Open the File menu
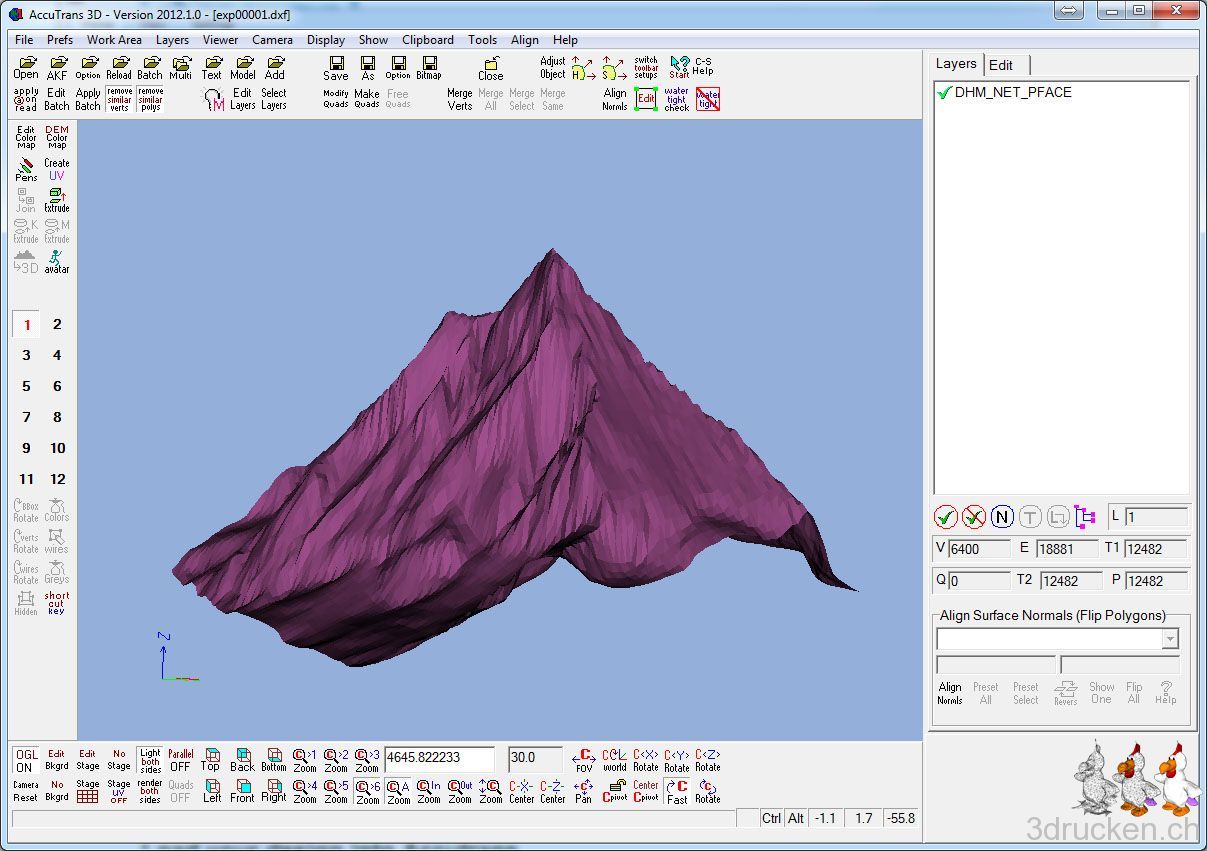 tap(24, 40)
